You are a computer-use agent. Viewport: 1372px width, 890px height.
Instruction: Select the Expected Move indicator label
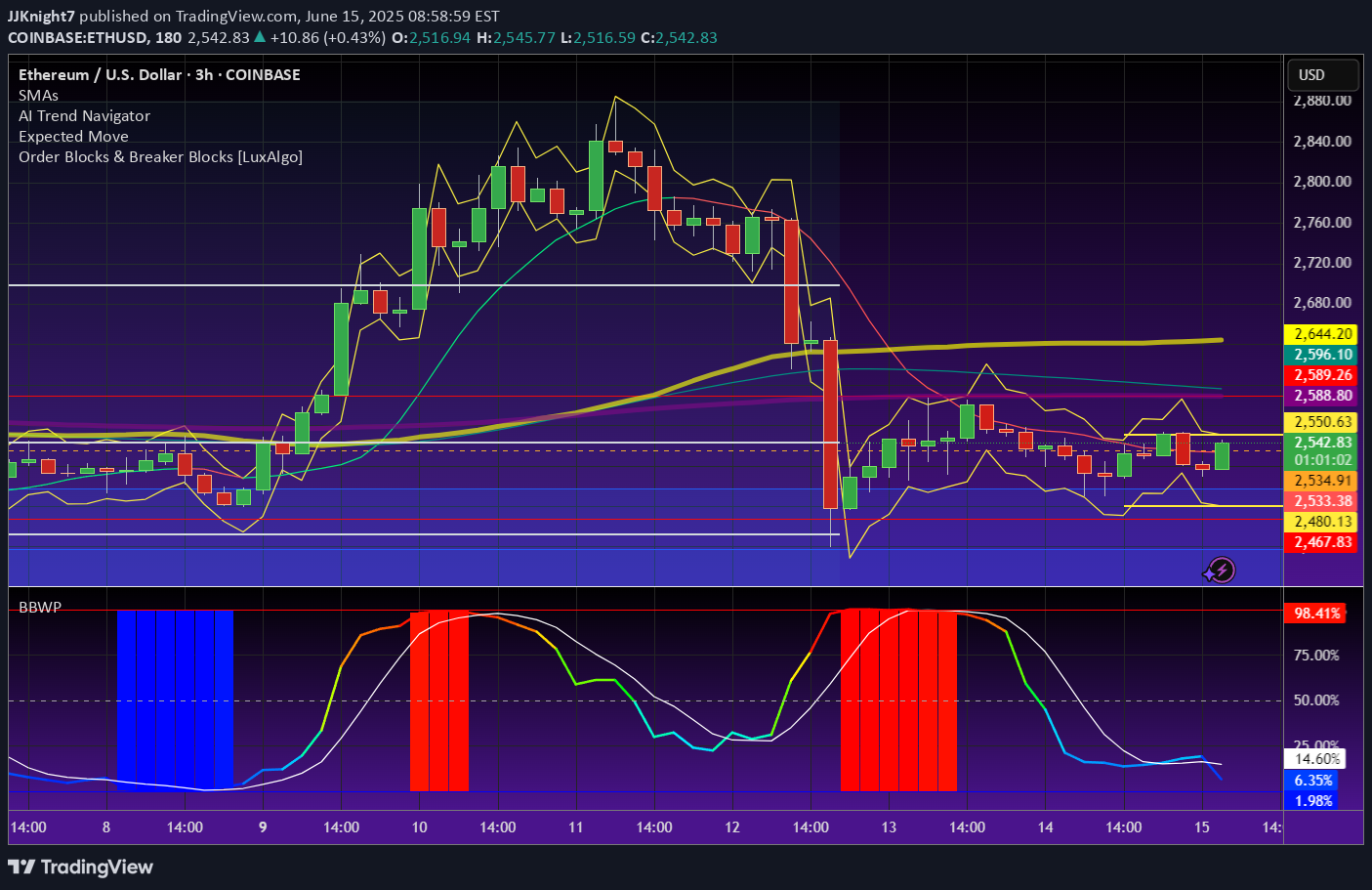73,137
